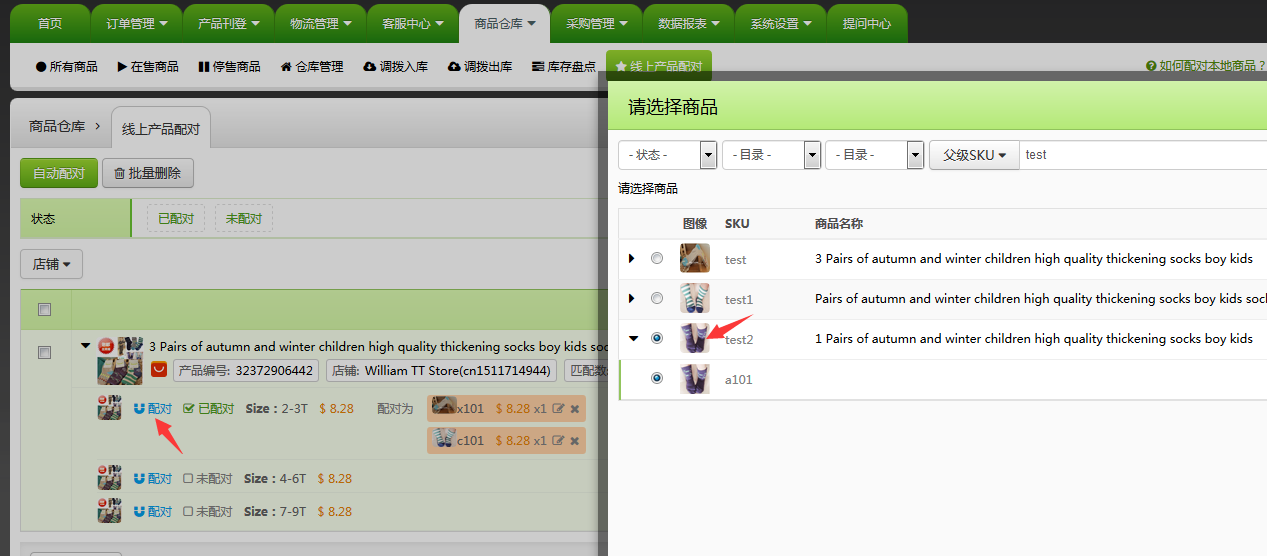1267x556 pixels.
Task: Open the 商品仓库 menu
Action: click(505, 23)
